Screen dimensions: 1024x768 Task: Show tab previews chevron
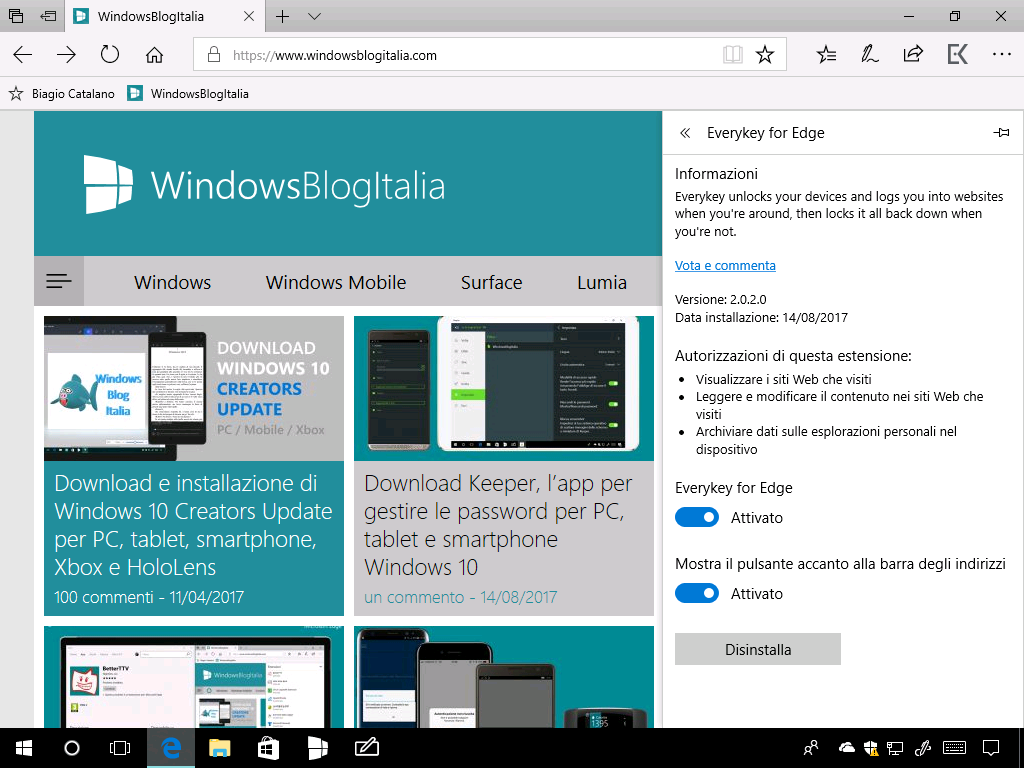pyautogui.click(x=314, y=16)
